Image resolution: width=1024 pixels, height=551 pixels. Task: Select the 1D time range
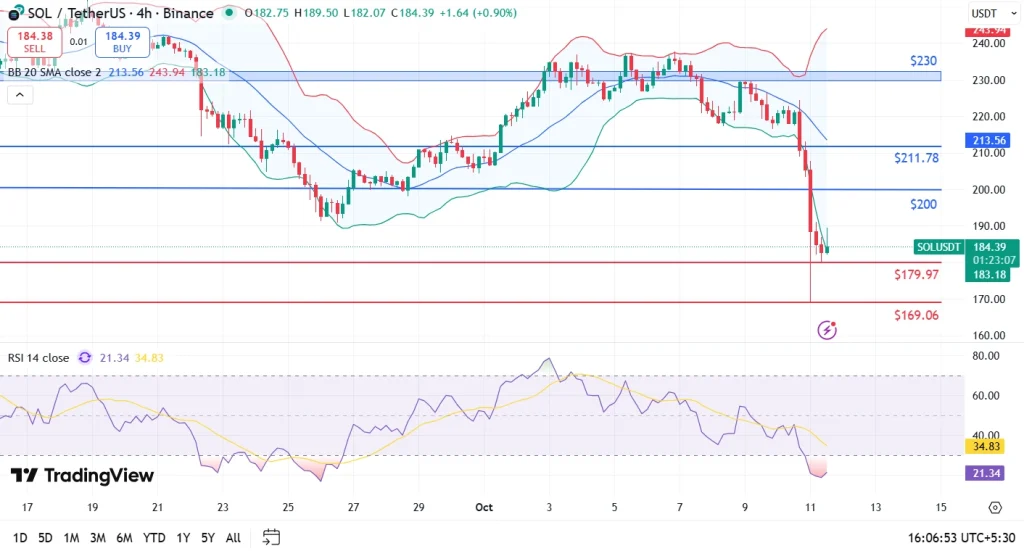(x=18, y=537)
